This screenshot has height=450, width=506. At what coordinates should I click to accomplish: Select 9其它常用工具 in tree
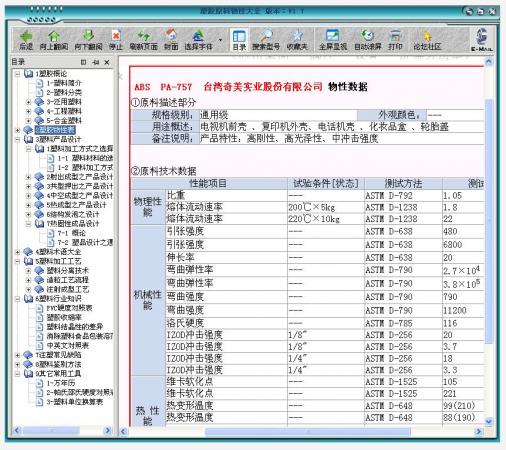pos(58,374)
